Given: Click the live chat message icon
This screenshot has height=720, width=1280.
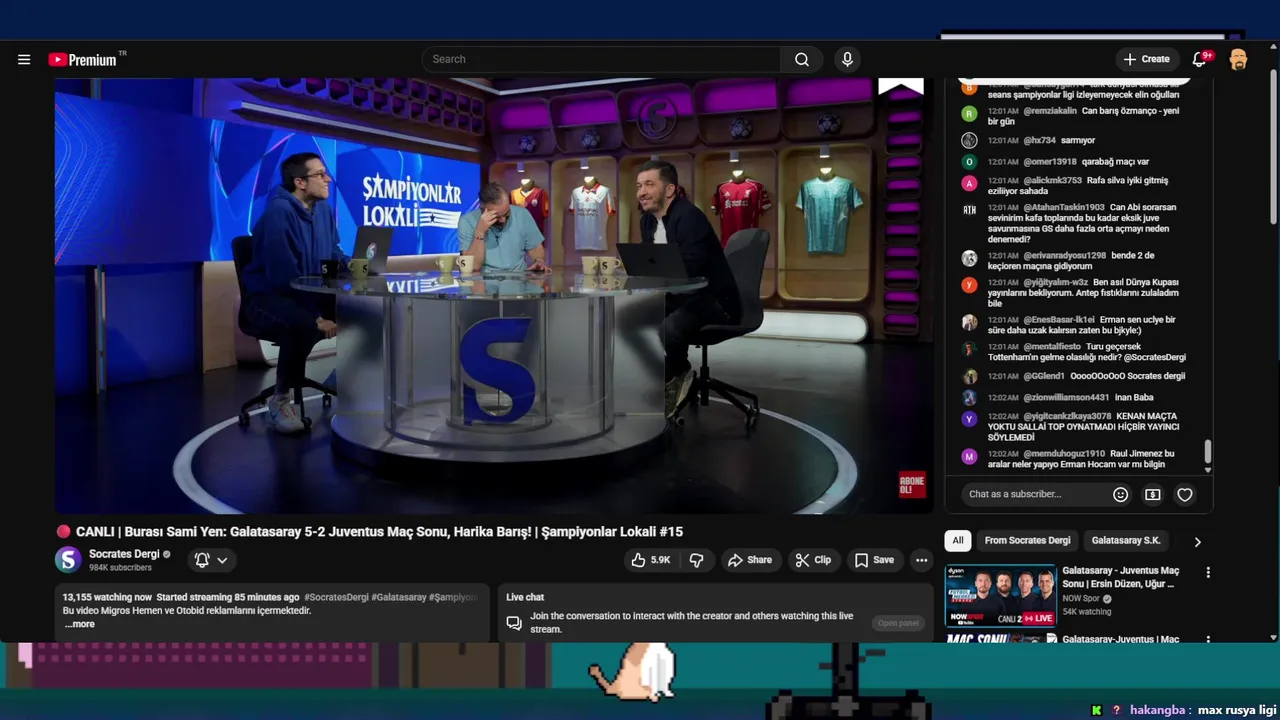Looking at the screenshot, I should tap(514, 623).
